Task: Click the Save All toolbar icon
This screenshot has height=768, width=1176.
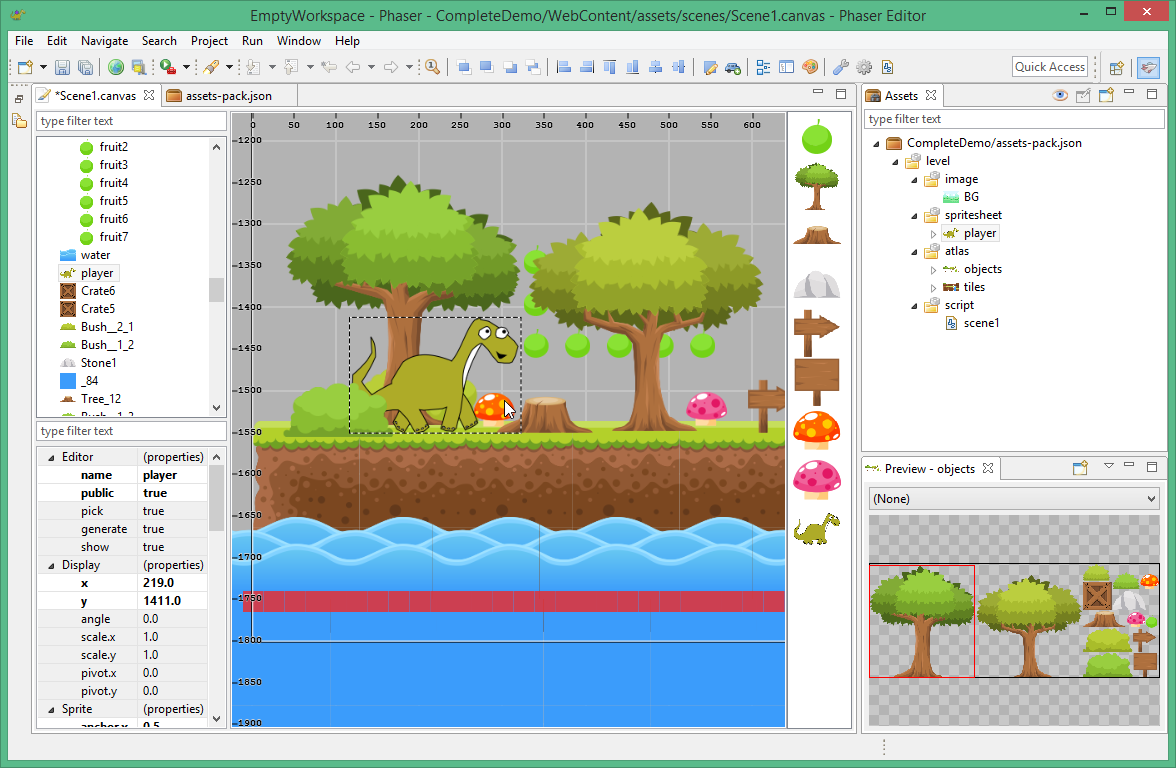Action: (86, 68)
